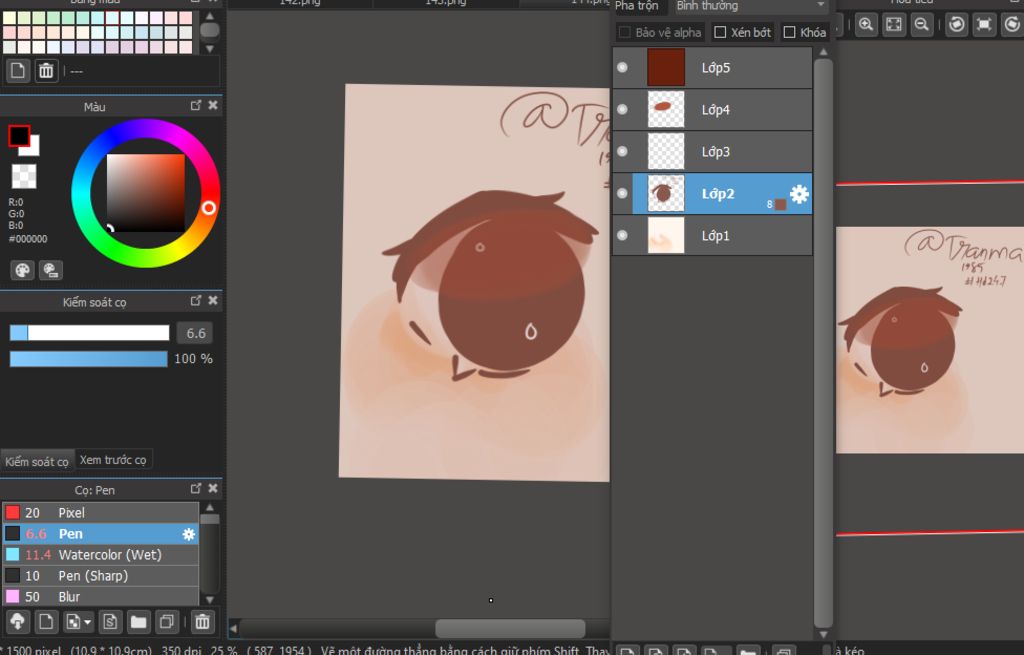Click the layer list up arrow
This screenshot has height=655, width=1024.
click(x=824, y=52)
